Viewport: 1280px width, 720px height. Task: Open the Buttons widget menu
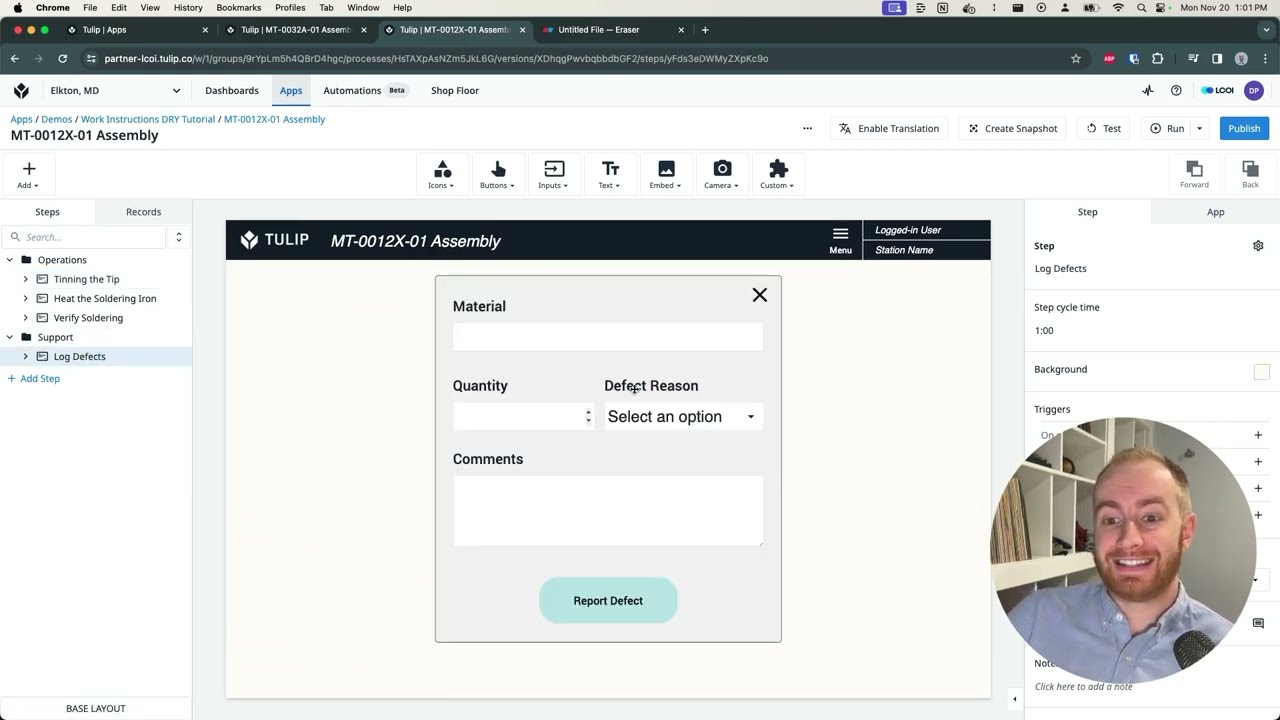click(497, 173)
